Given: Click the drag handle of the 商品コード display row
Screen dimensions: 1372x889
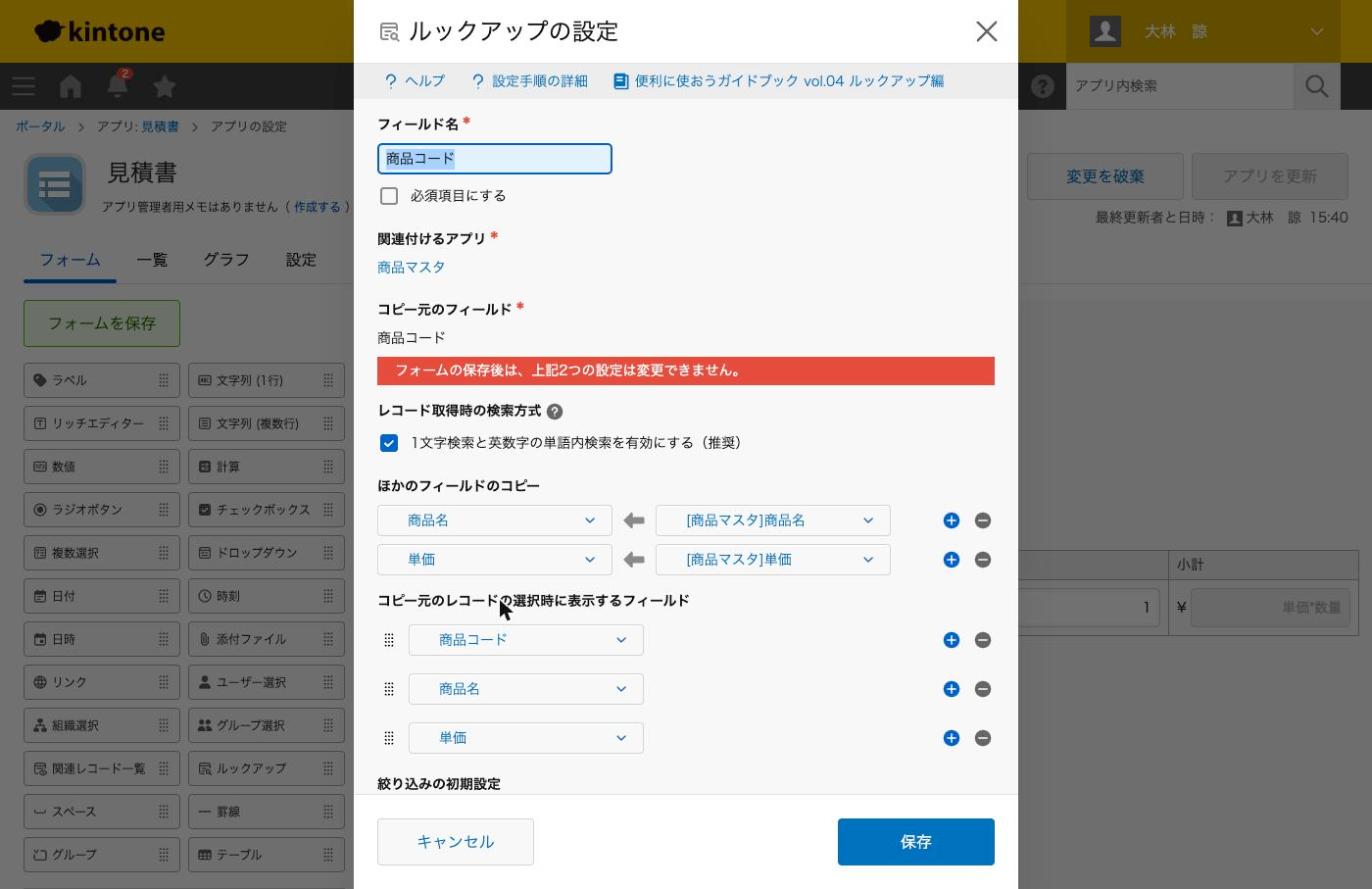Looking at the screenshot, I should click(389, 640).
